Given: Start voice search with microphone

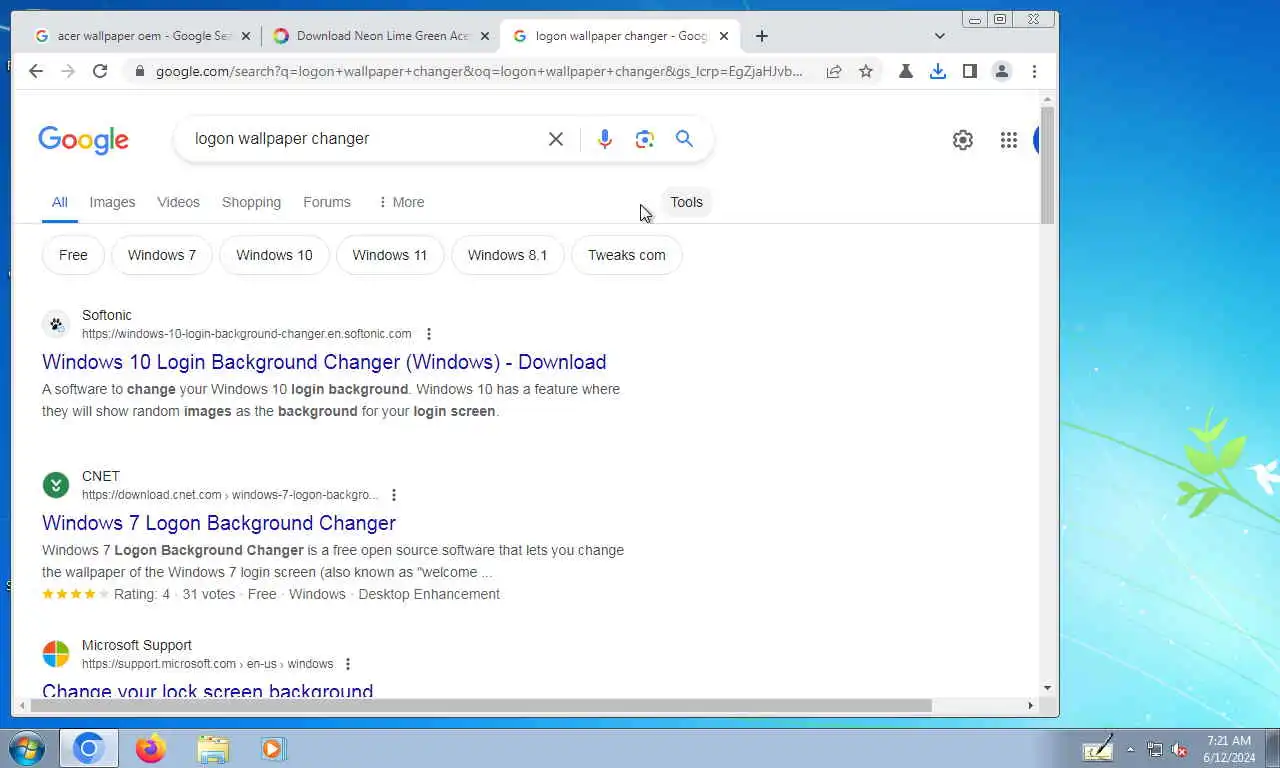Looking at the screenshot, I should 605,139.
